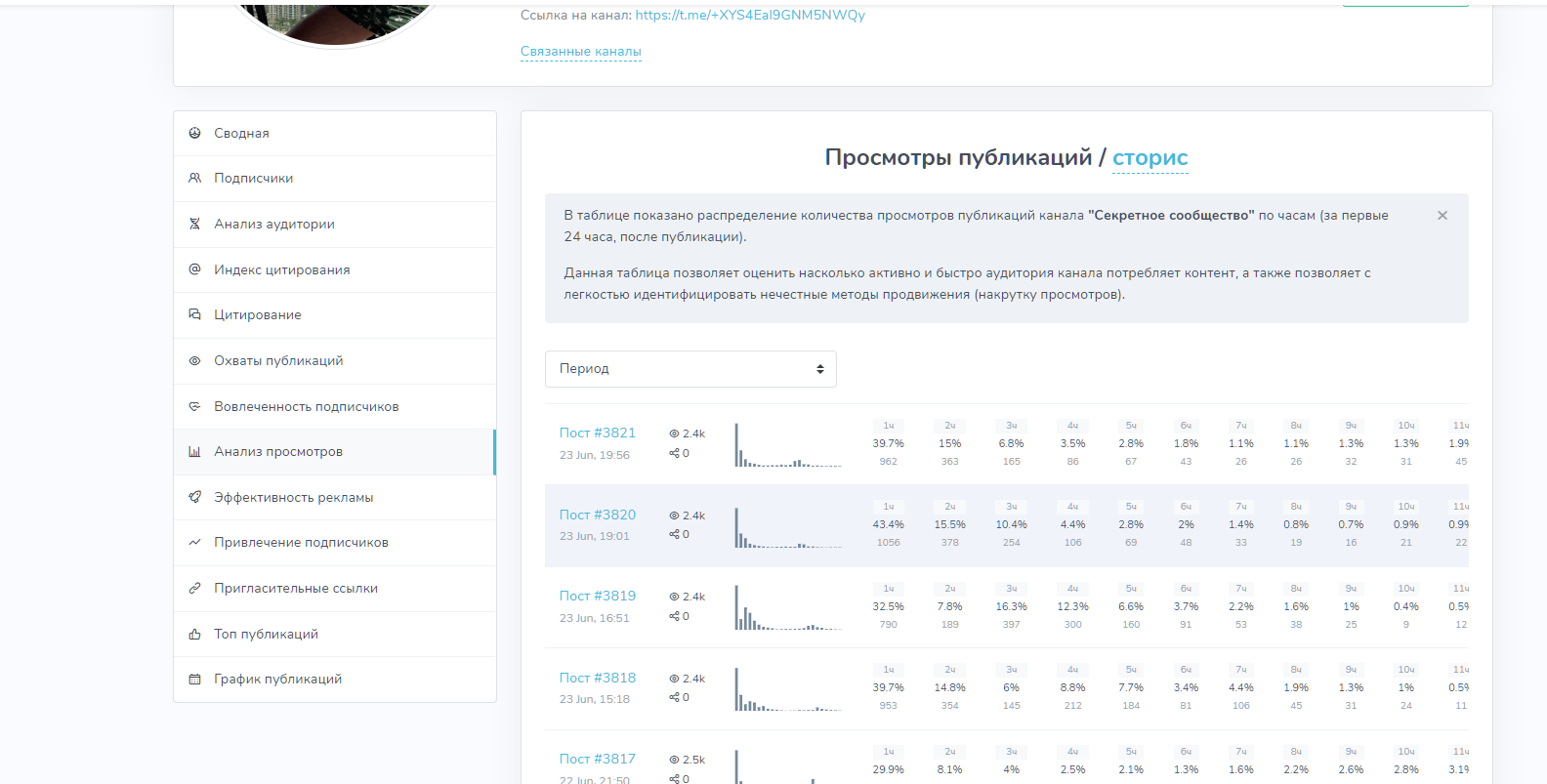The height and width of the screenshot is (784, 1547).
Task: Open the Сводная section
Action: 335,133
